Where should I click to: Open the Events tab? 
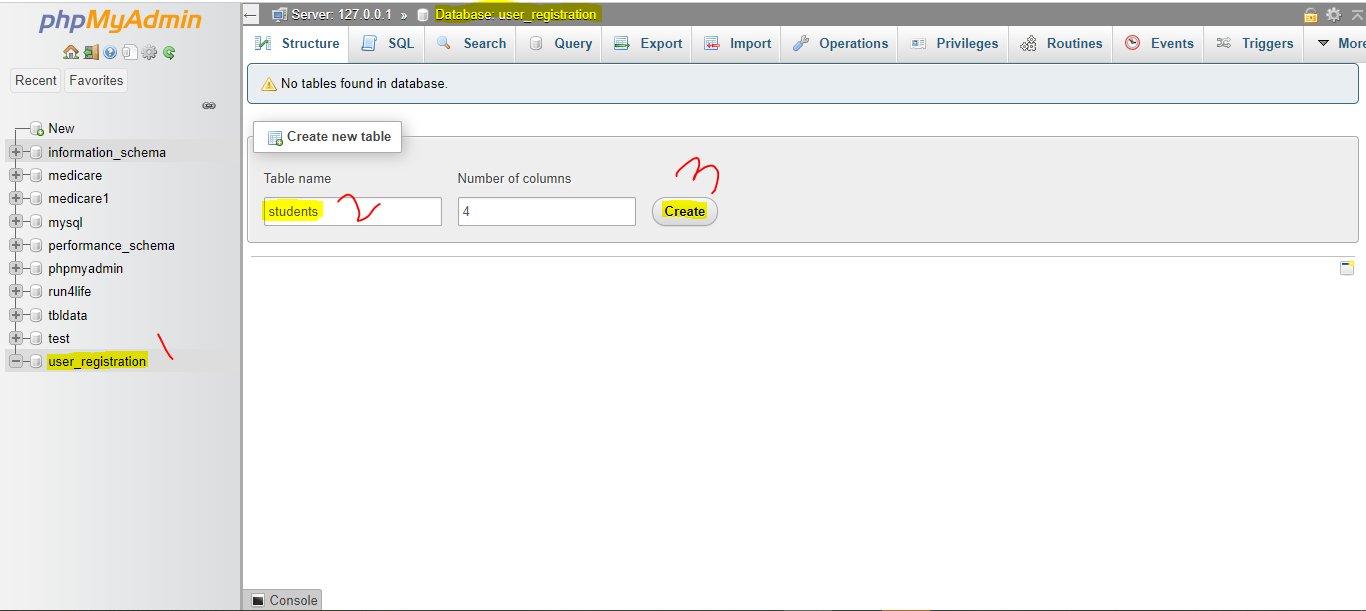point(1159,43)
